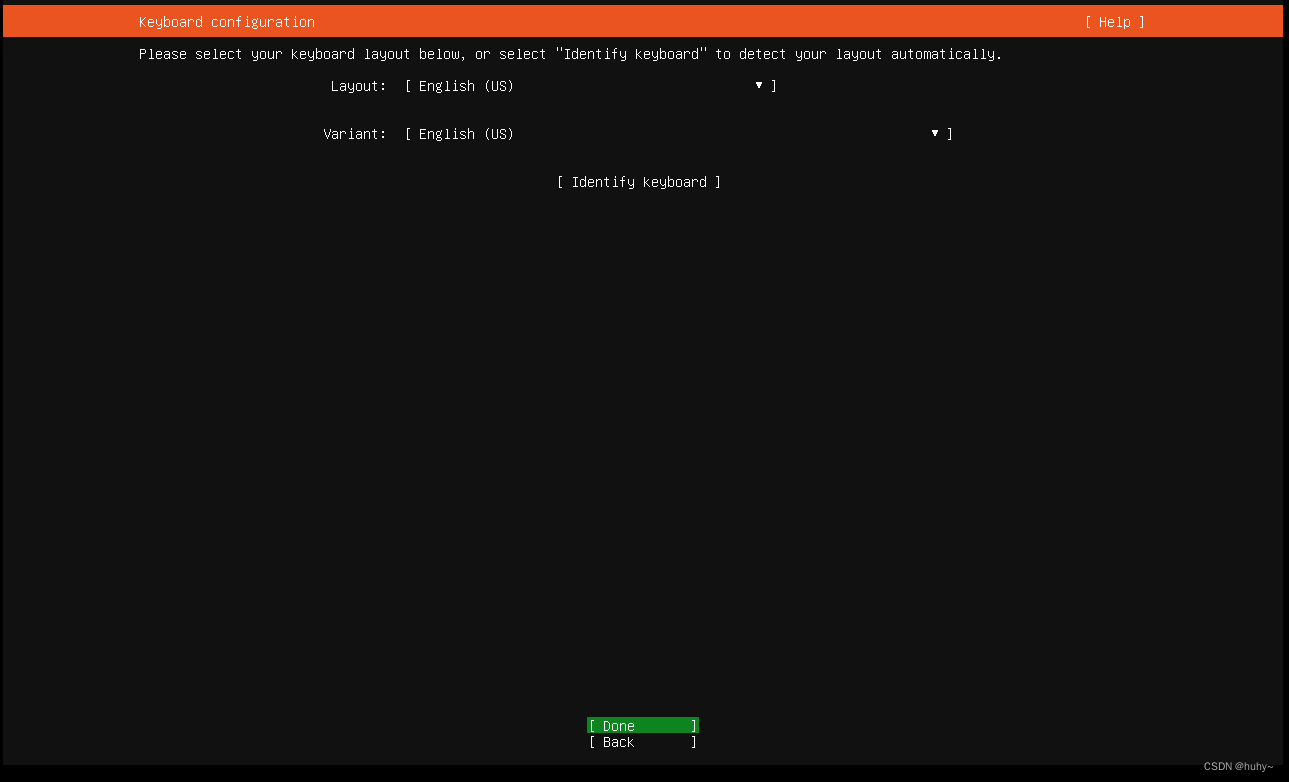Click the "Keyboard configuration" title text
1289x782 pixels.
click(x=227, y=22)
